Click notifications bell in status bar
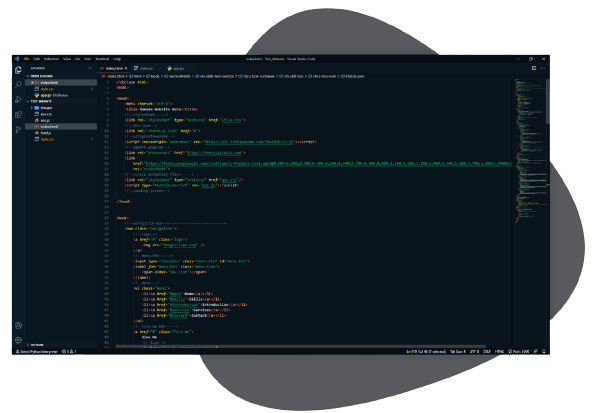This screenshot has height=413, width=604. [x=544, y=351]
